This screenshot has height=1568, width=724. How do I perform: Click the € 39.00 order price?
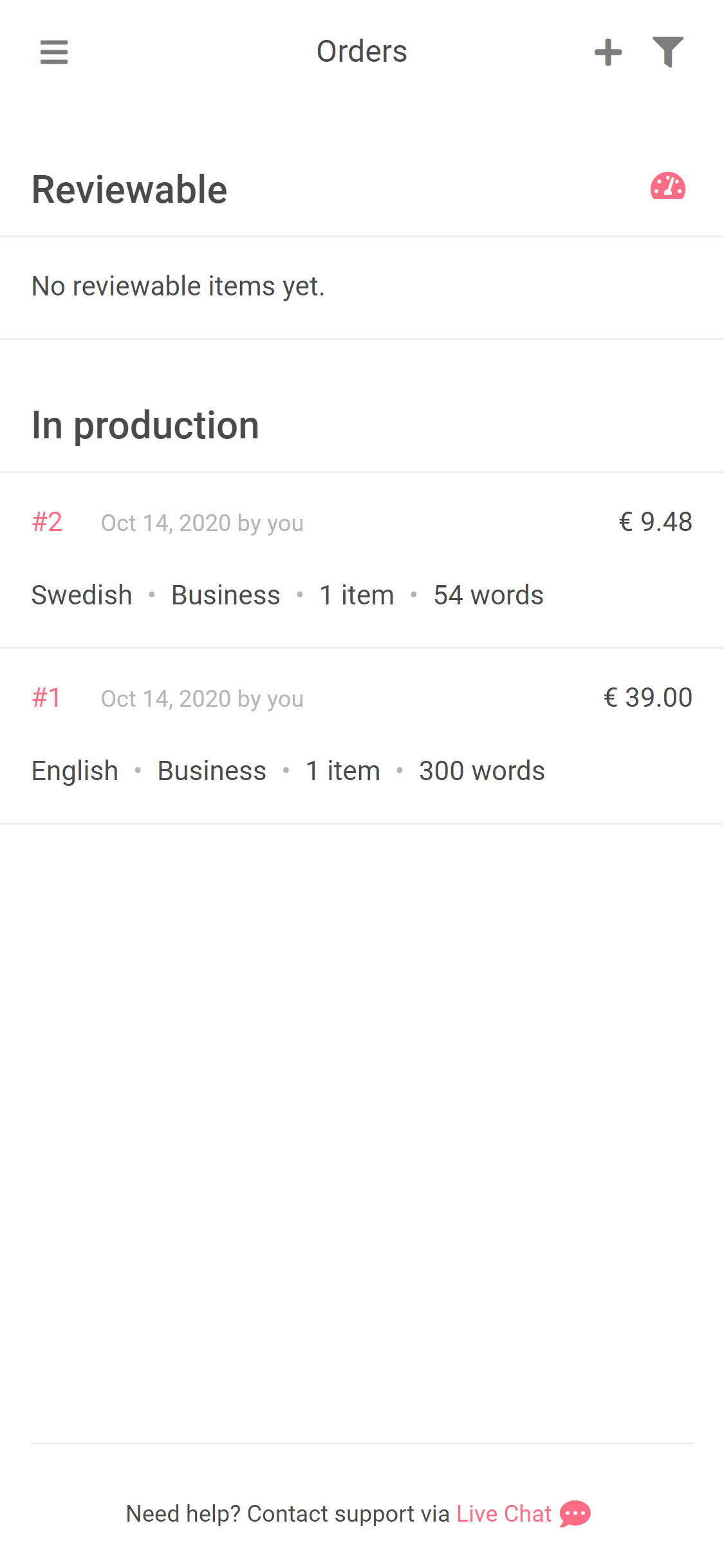click(x=647, y=698)
